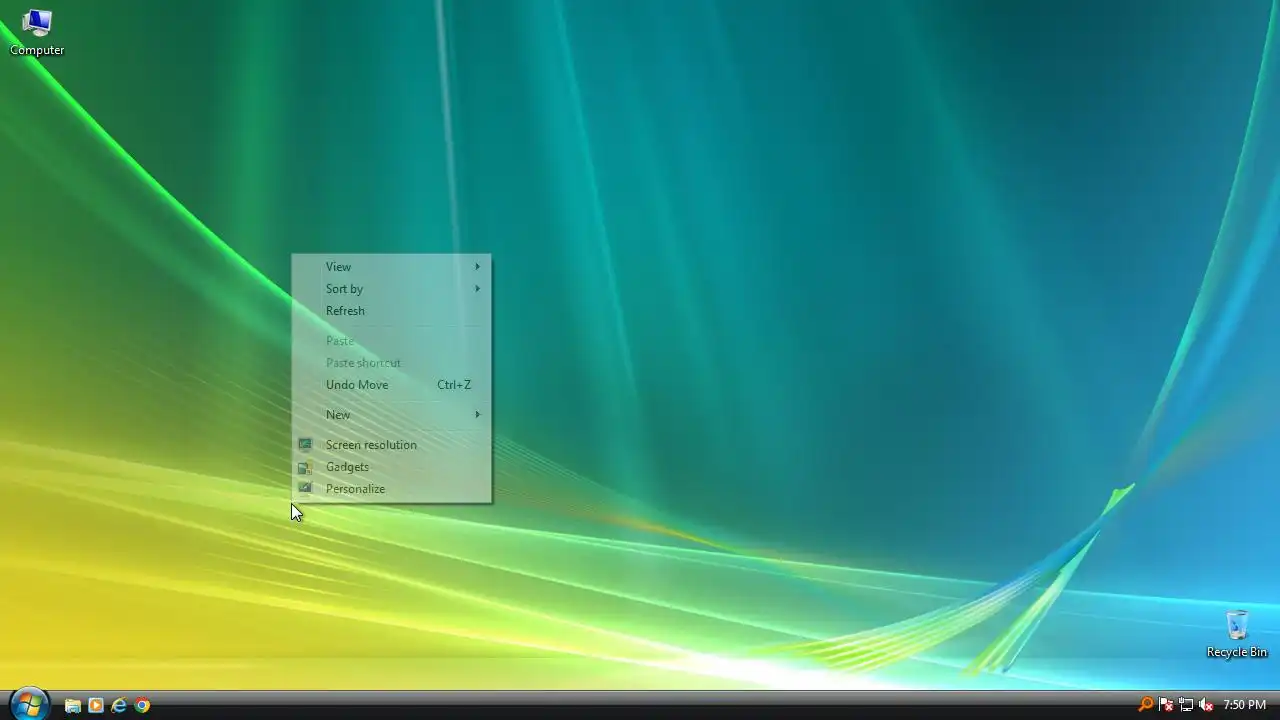1280x720 pixels.
Task: Open the Computer desktop icon
Action: point(37,32)
